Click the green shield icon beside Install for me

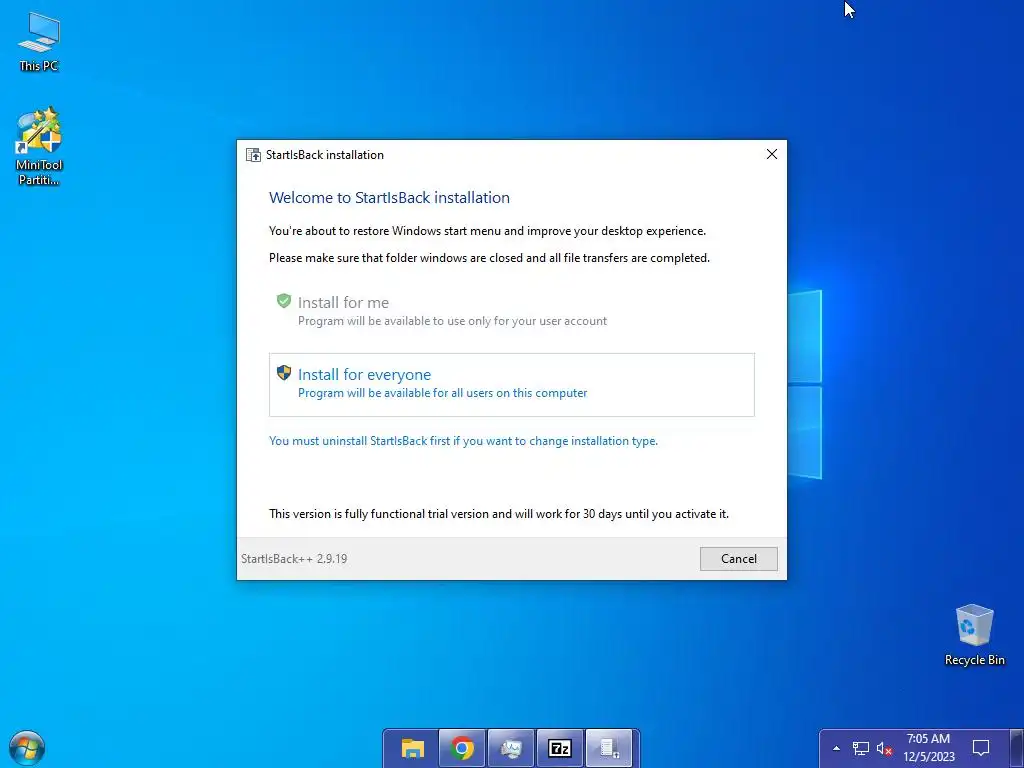(x=283, y=300)
